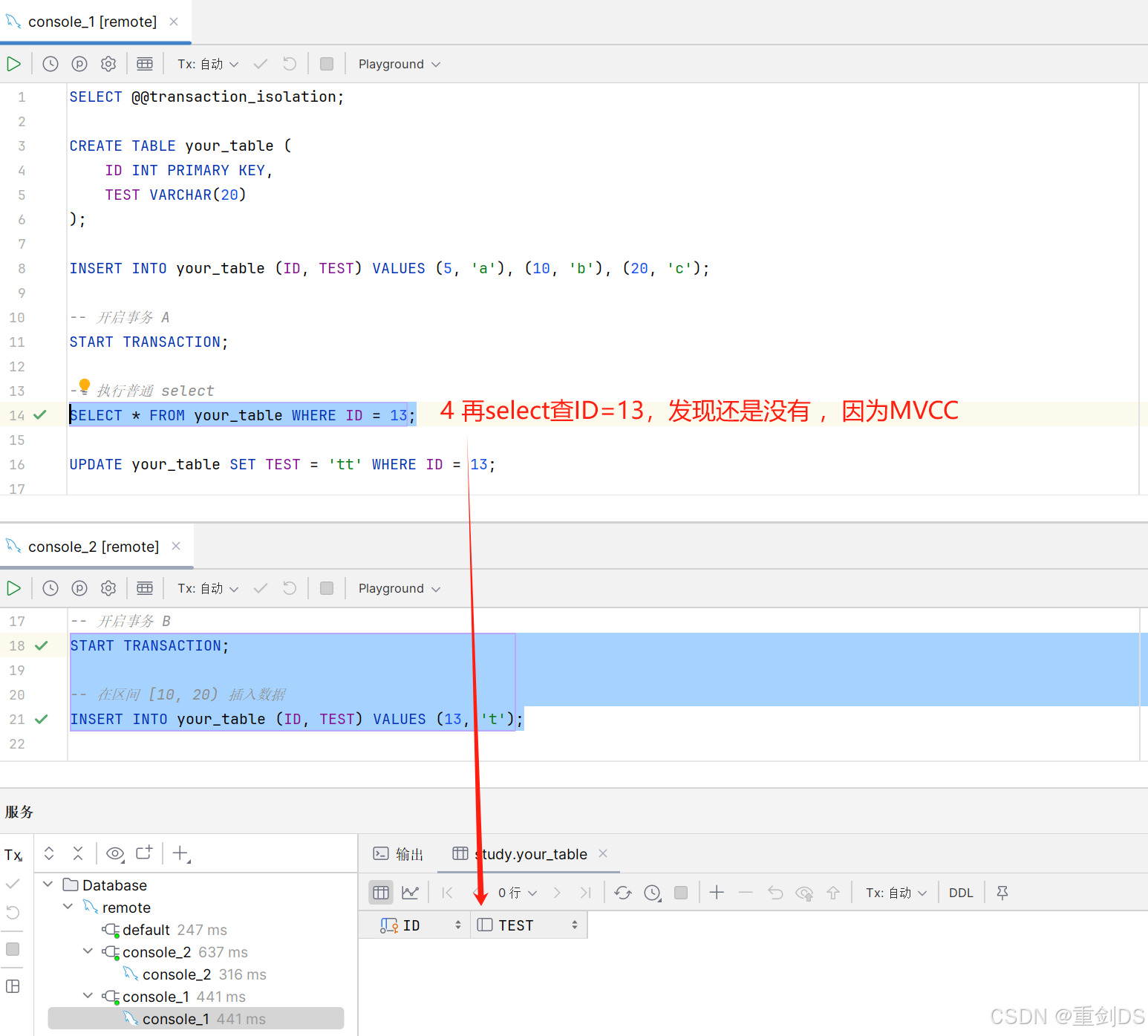The height and width of the screenshot is (1036, 1148).
Task: Reload result data with refresh icon
Action: click(x=623, y=893)
